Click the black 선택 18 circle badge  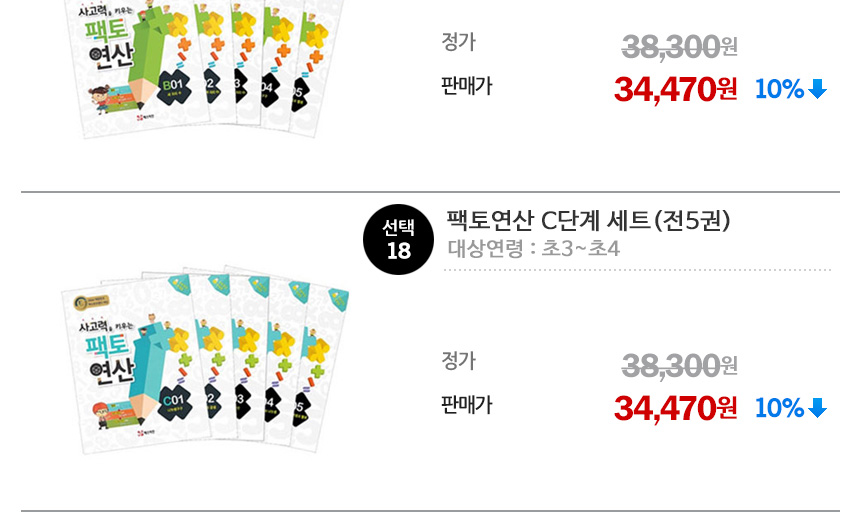[x=398, y=240]
